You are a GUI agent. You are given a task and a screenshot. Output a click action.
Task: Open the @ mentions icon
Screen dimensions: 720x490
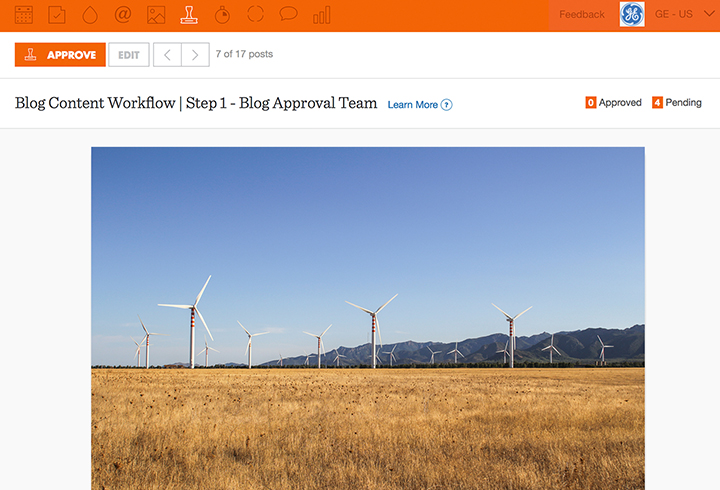[123, 15]
